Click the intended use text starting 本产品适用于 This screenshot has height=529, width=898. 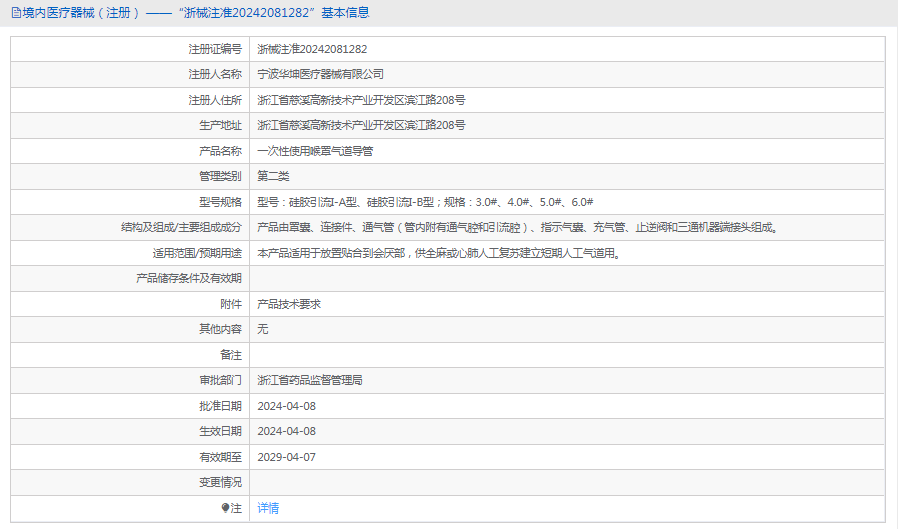pyautogui.click(x=440, y=253)
